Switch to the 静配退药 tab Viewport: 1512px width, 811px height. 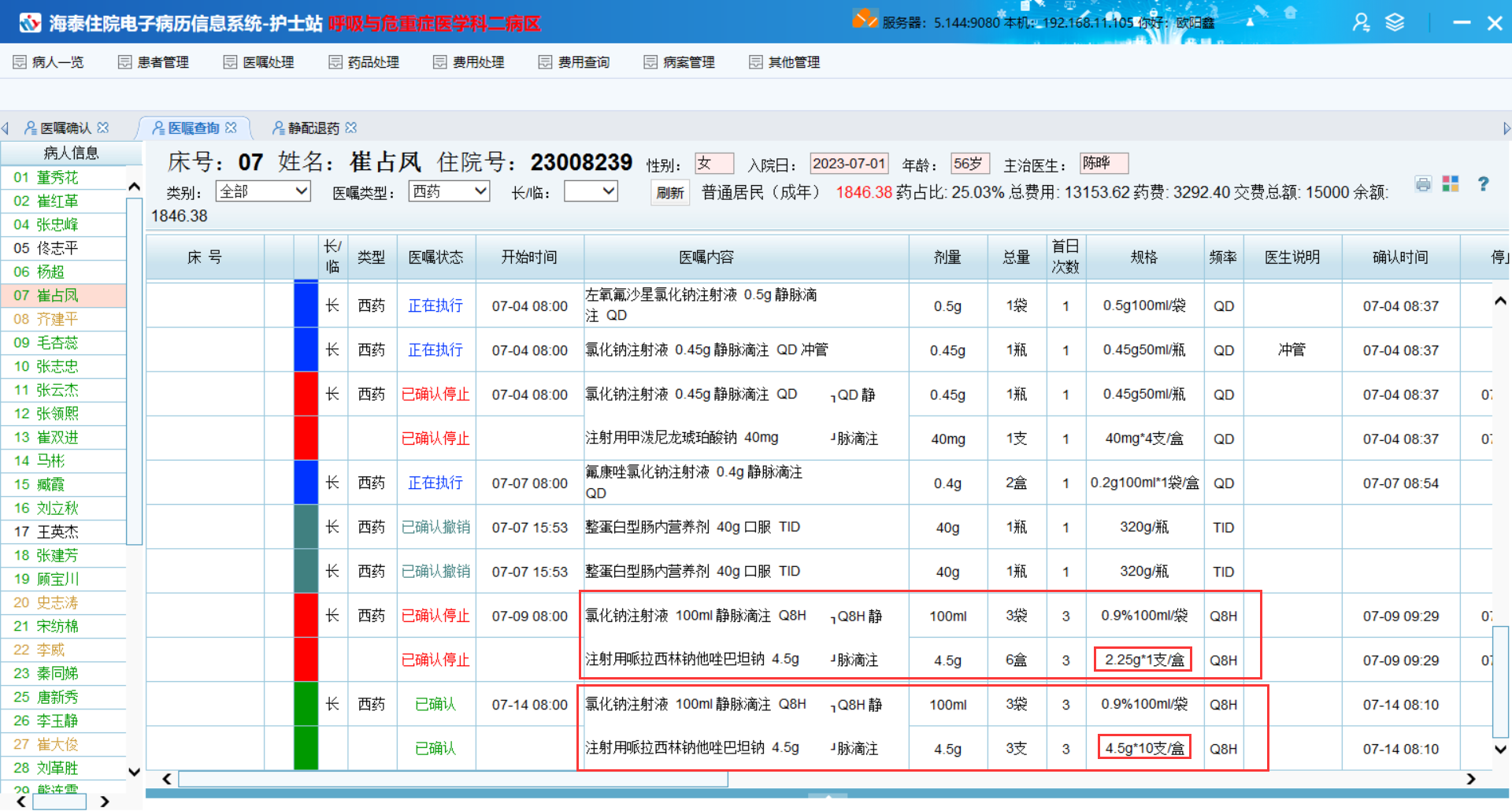[x=313, y=128]
